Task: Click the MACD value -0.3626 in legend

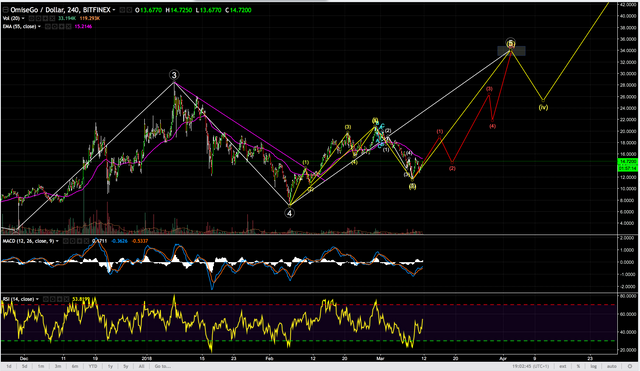Action: (119, 241)
